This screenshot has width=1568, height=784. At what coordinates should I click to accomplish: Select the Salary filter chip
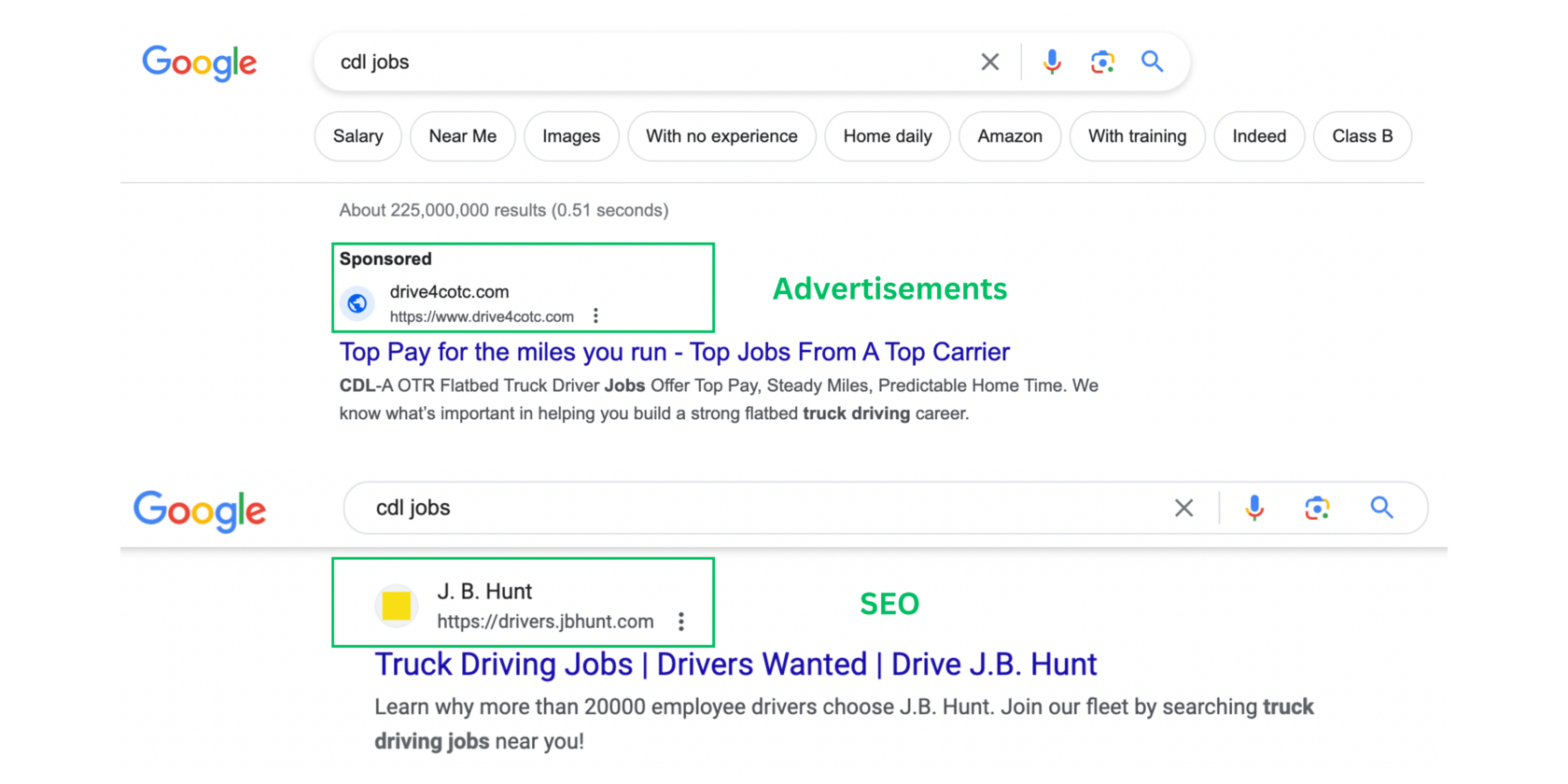point(358,136)
